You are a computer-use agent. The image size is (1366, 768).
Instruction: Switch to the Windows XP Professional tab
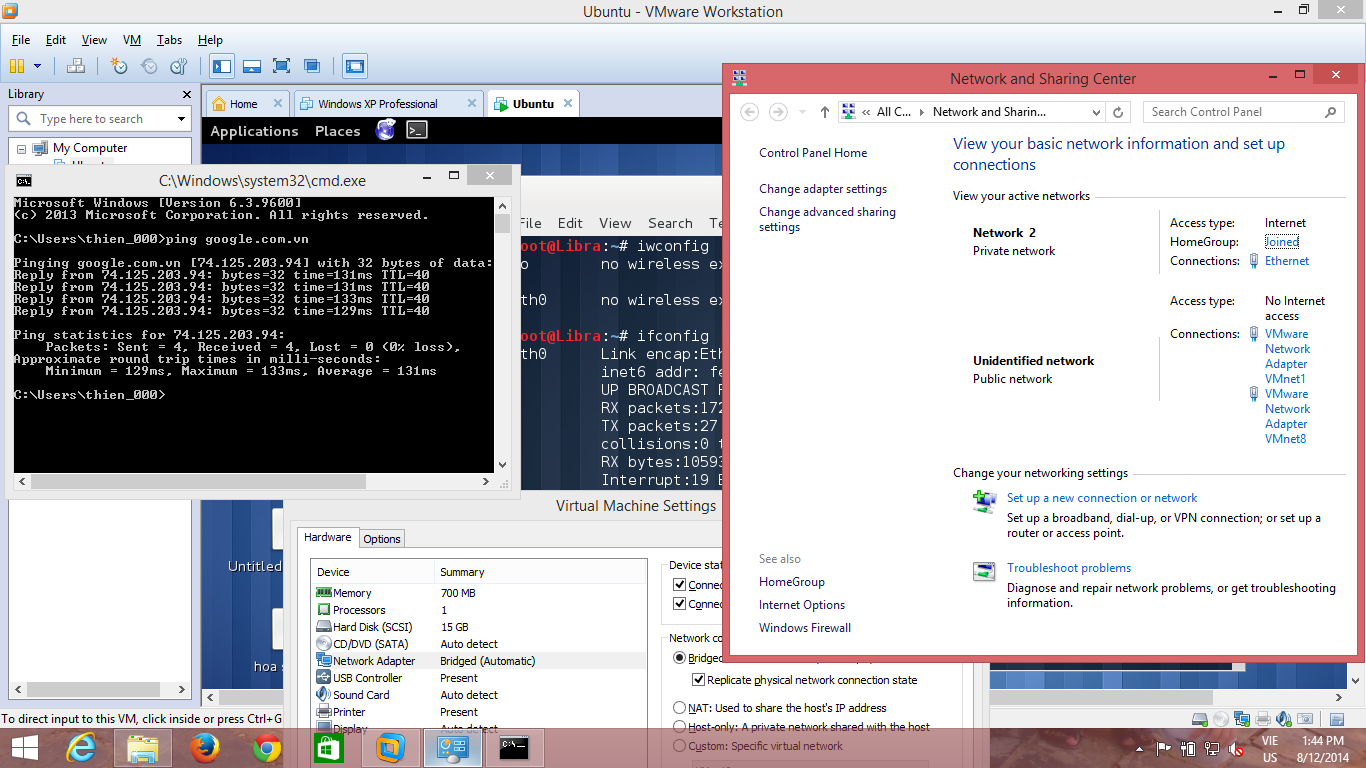point(389,103)
